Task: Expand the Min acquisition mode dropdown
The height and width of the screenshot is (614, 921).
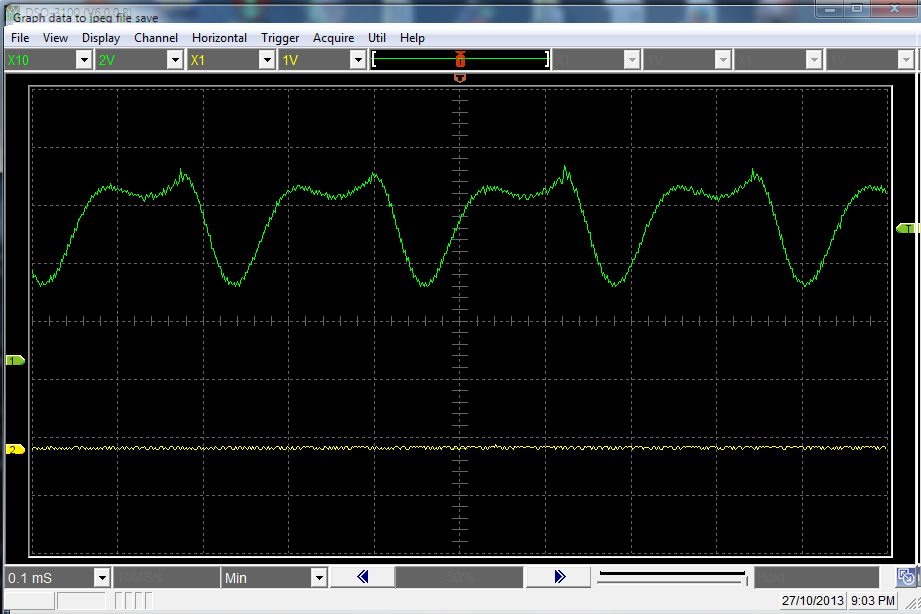Action: click(318, 578)
